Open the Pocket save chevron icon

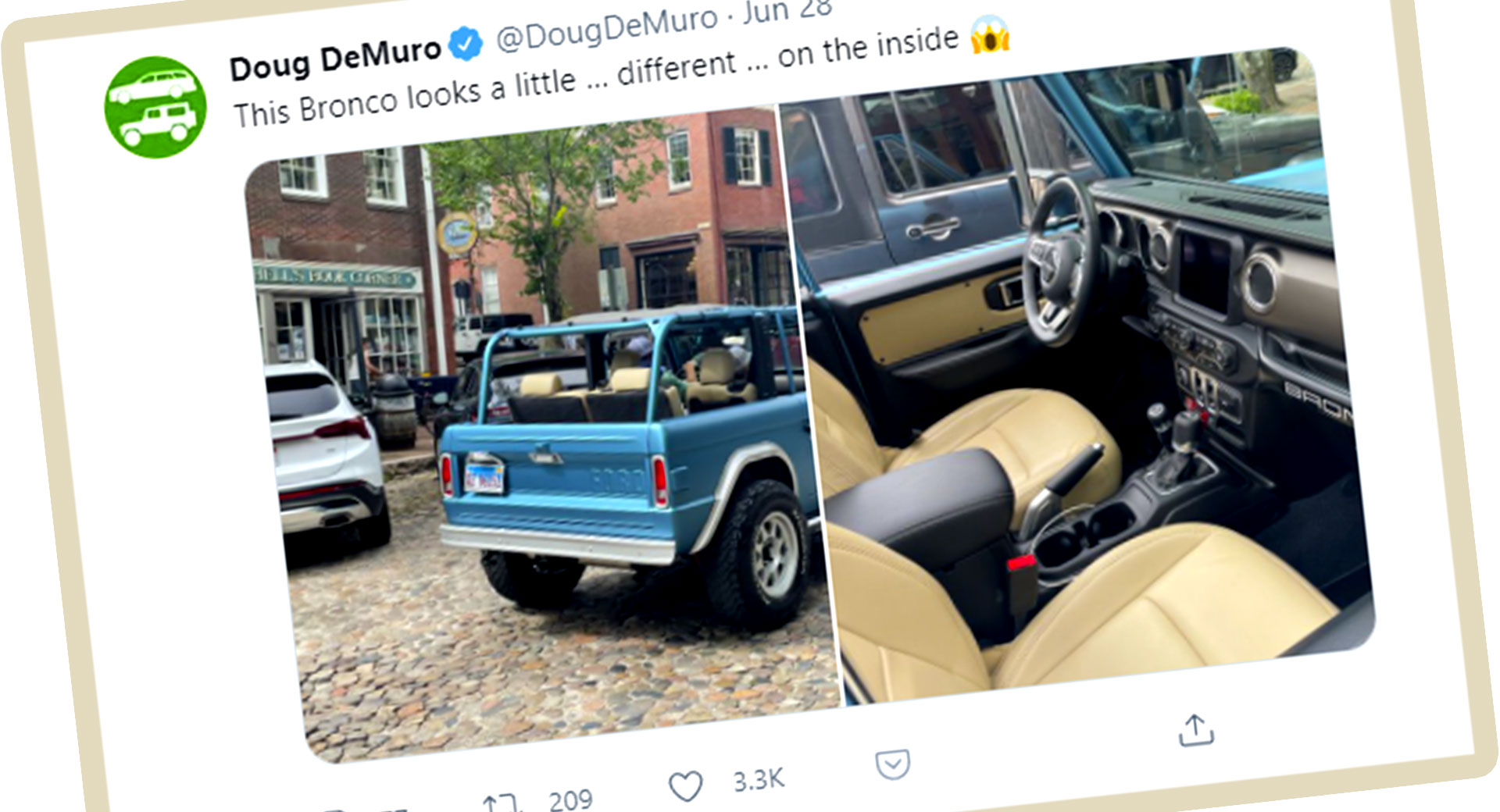click(892, 764)
